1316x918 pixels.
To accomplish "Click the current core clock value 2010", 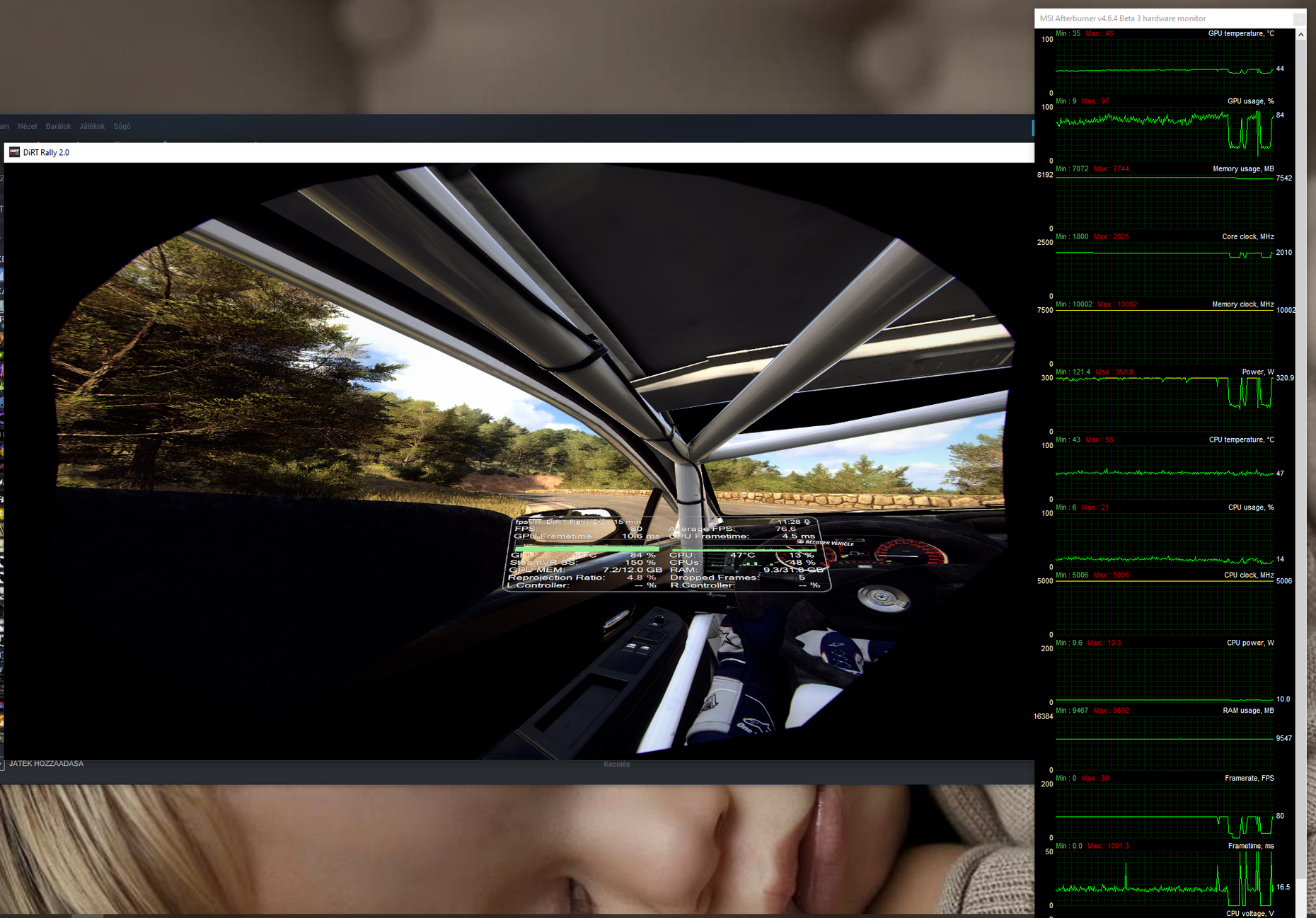I will (x=1283, y=253).
